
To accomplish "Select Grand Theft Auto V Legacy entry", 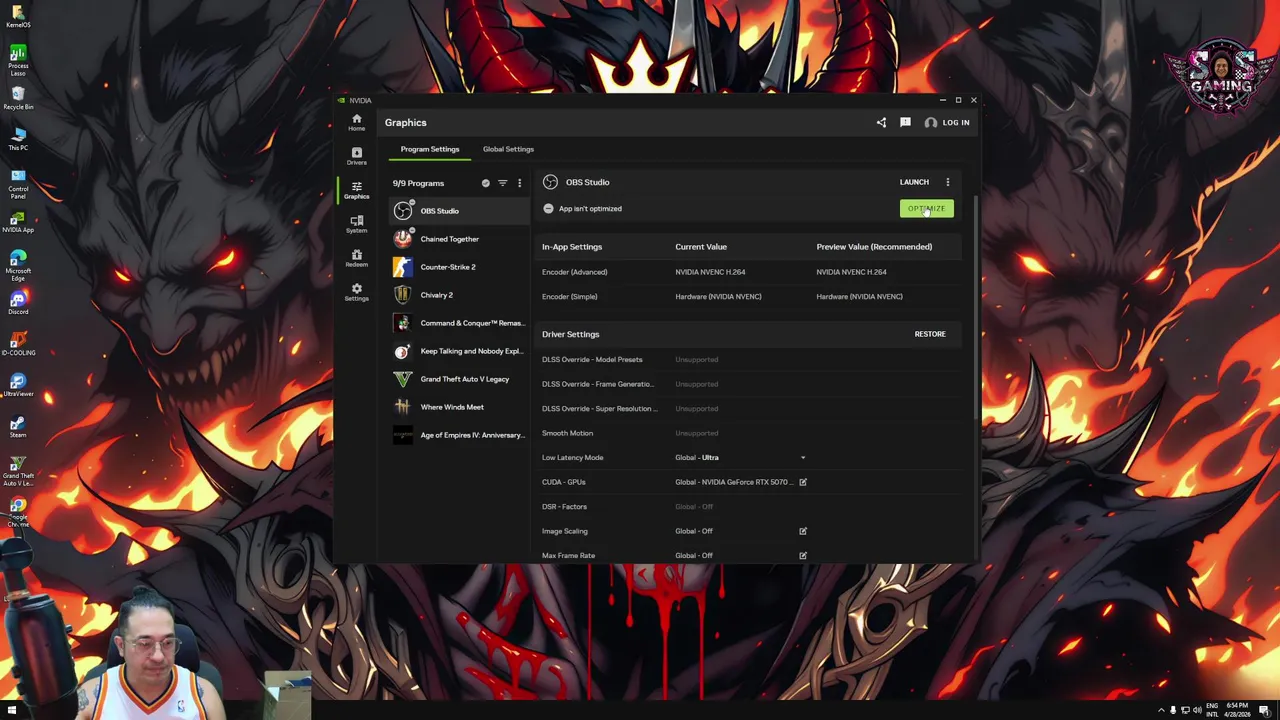I will click(459, 379).
